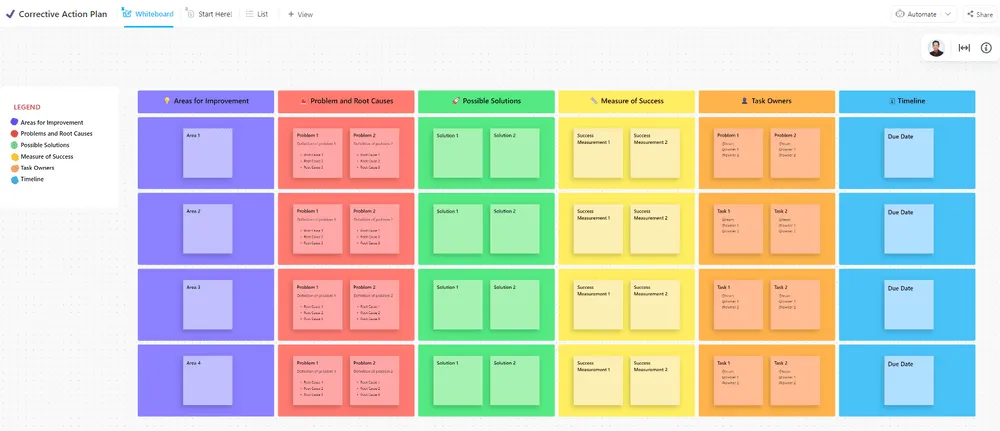This screenshot has height=431, width=1000.
Task: Open the whiteboard info icon
Action: pyautogui.click(x=986, y=48)
